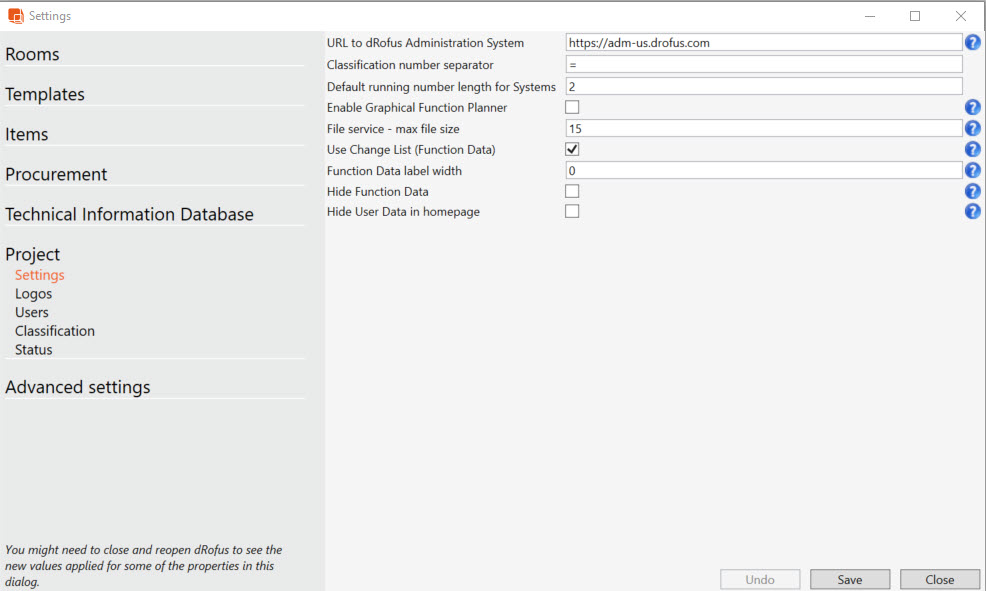Expand the Rooms section in sidebar
Image resolution: width=986 pixels, height=591 pixels.
point(32,55)
